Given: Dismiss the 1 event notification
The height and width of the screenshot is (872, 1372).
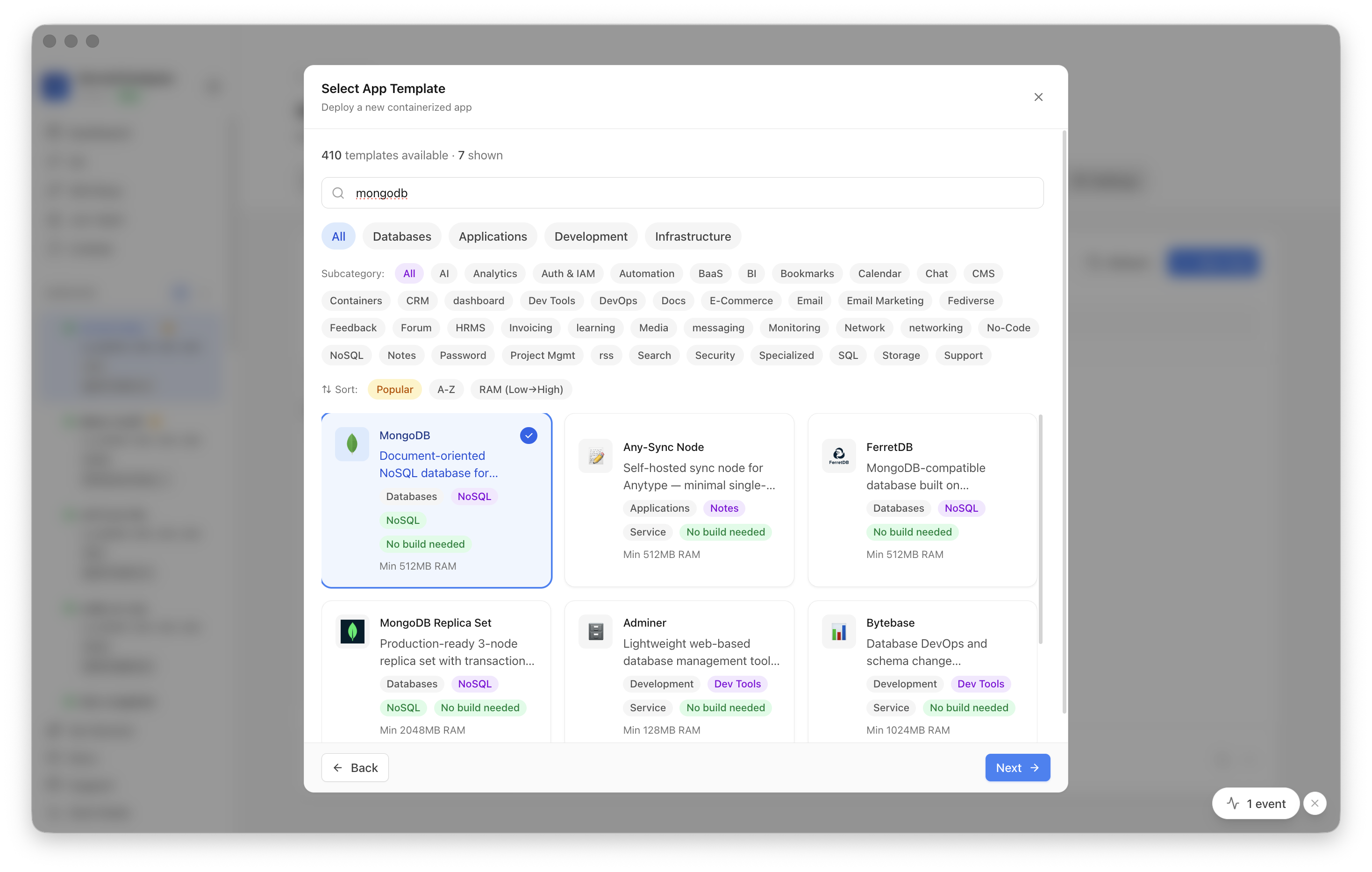Looking at the screenshot, I should coord(1315,803).
